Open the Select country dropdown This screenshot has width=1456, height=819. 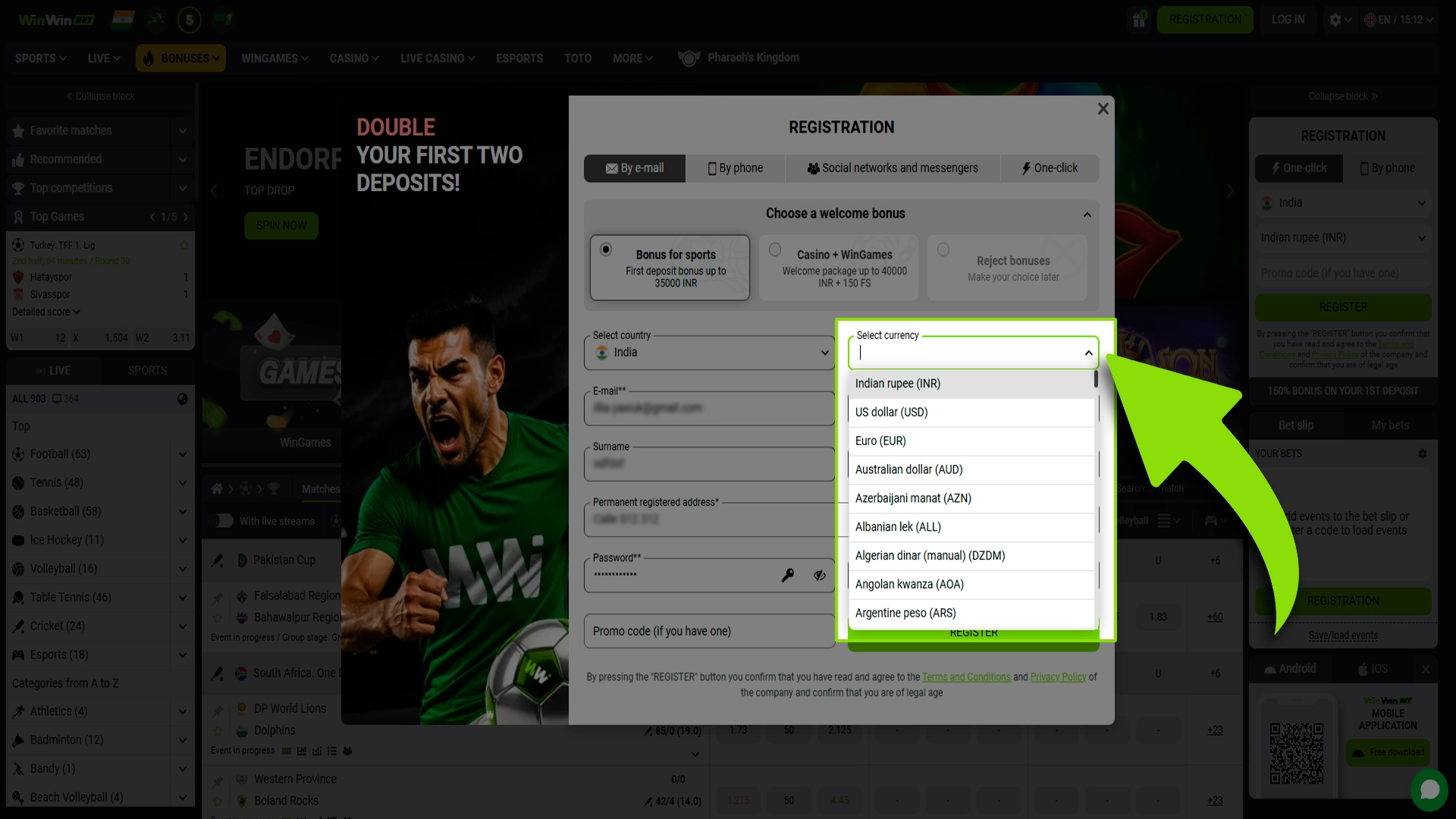709,353
